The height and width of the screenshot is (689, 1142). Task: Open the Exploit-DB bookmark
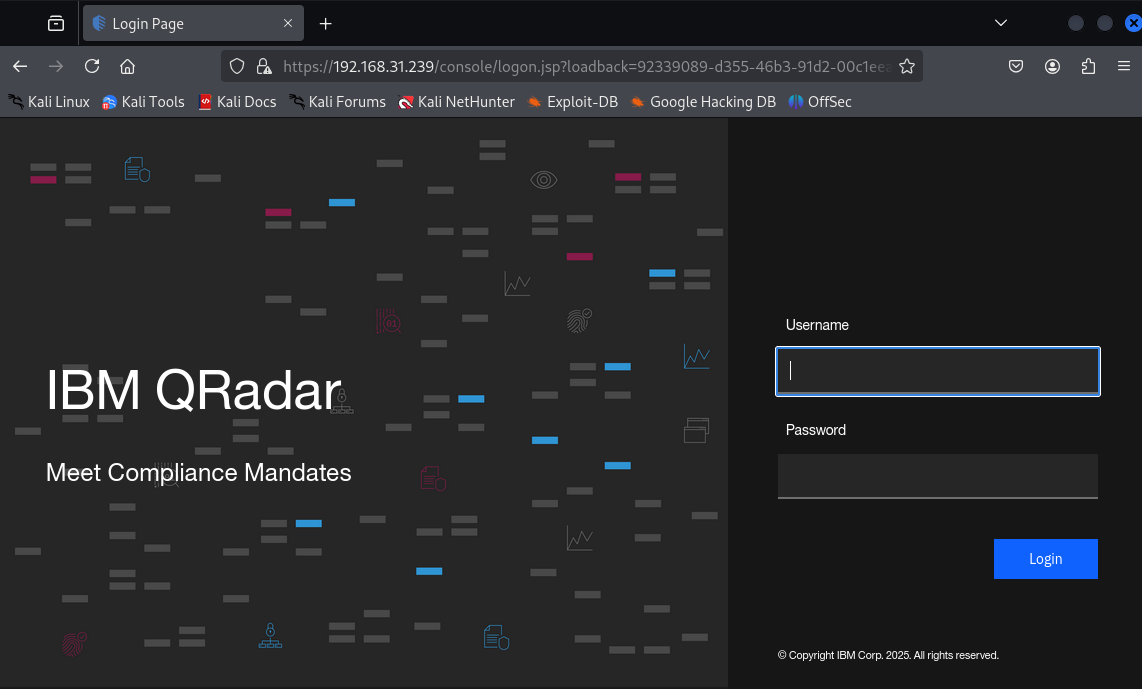pyautogui.click(x=572, y=102)
